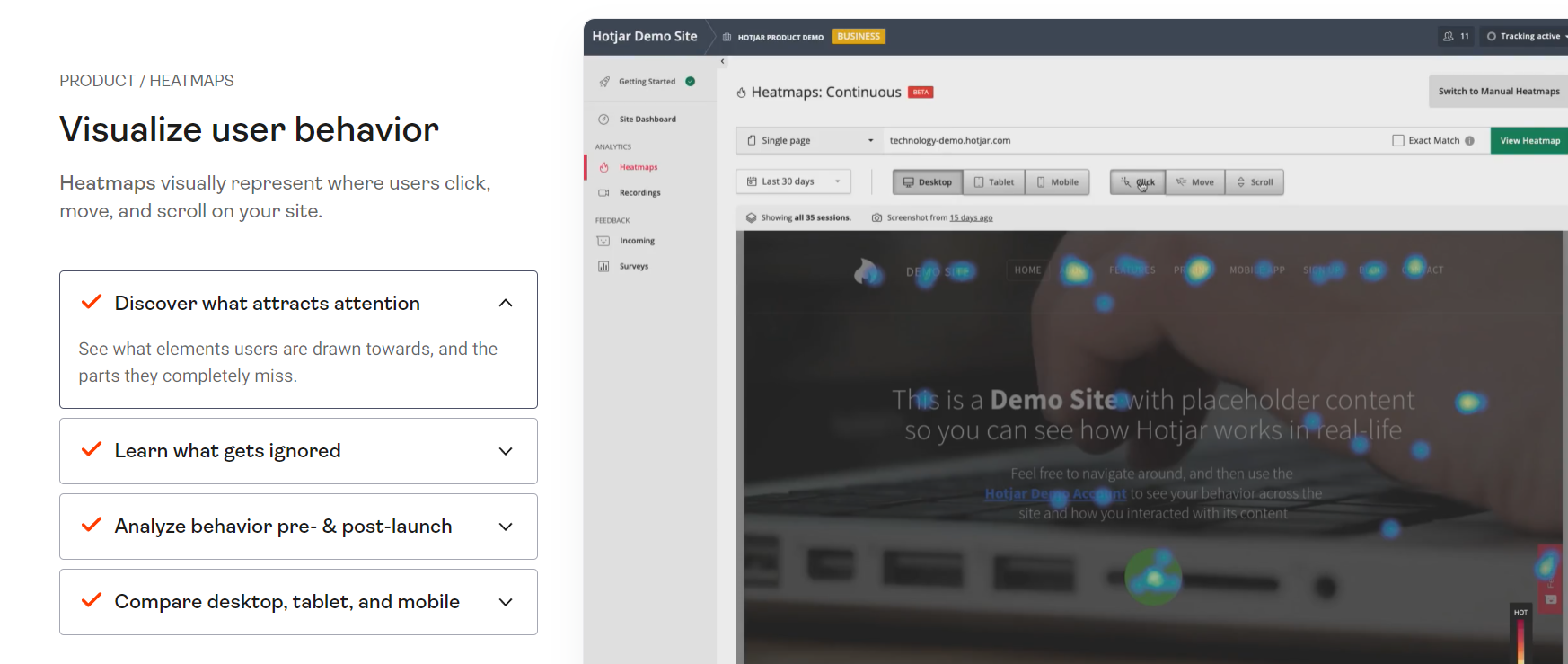Viewport: 1568px width, 664px height.
Task: Click the Hotjar Demo Account link
Action: point(1055,493)
